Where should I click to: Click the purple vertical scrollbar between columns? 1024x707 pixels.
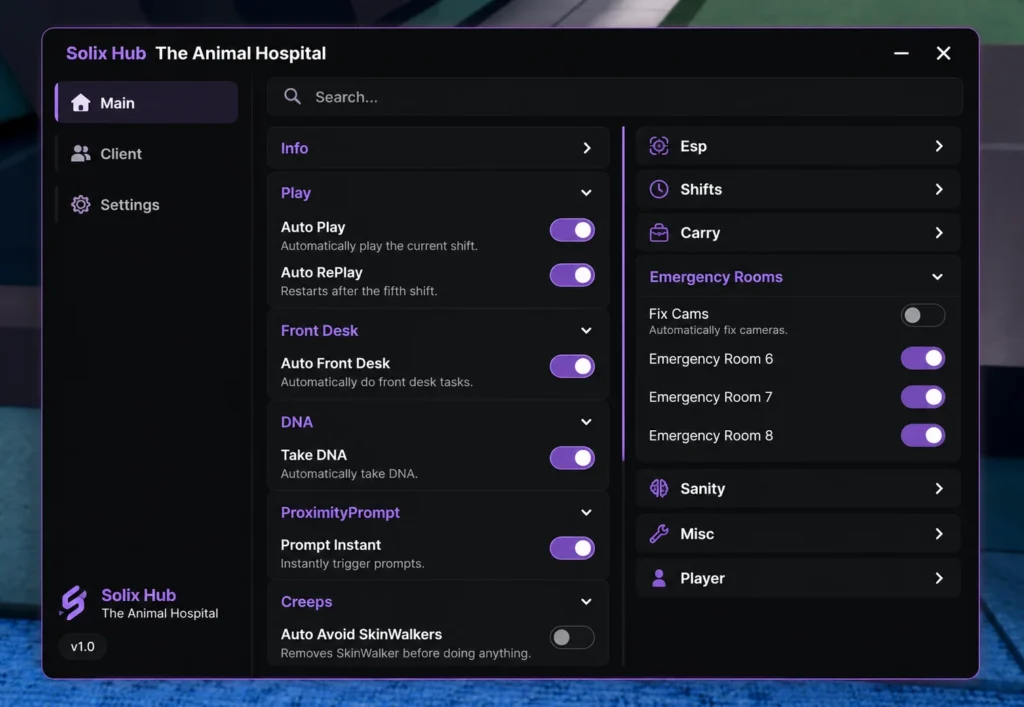623,294
